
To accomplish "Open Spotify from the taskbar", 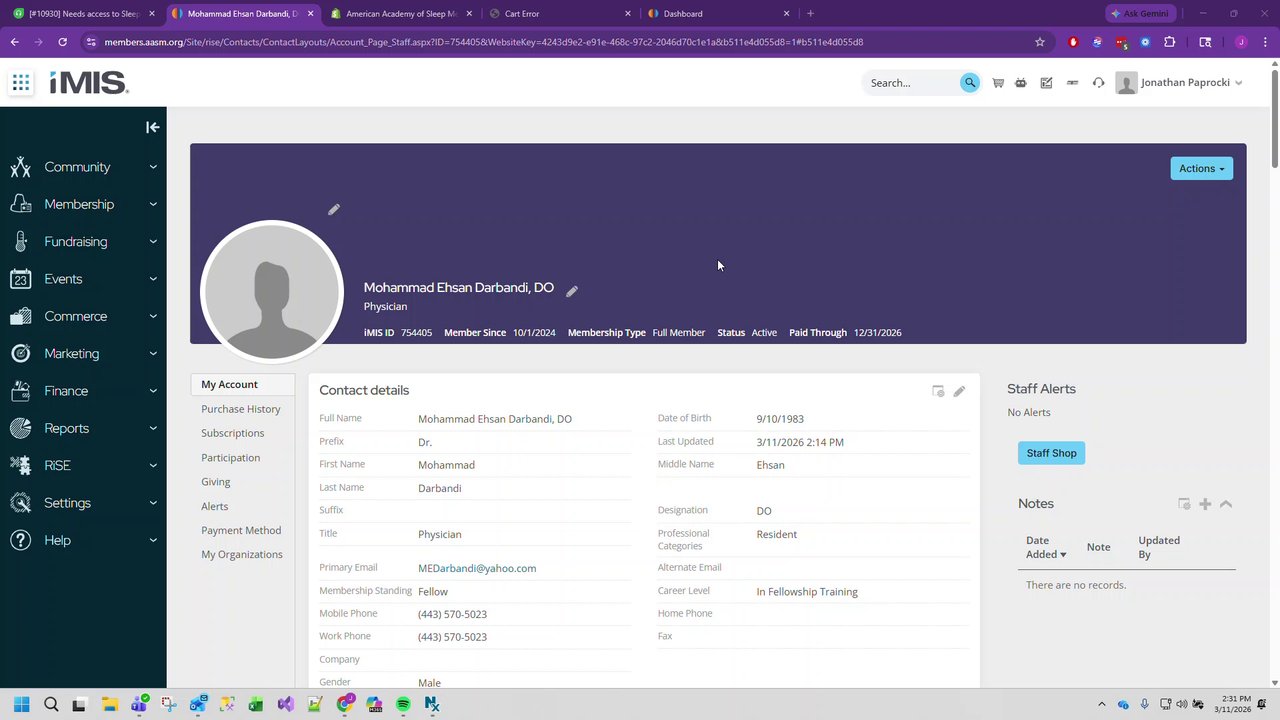I will (403, 704).
